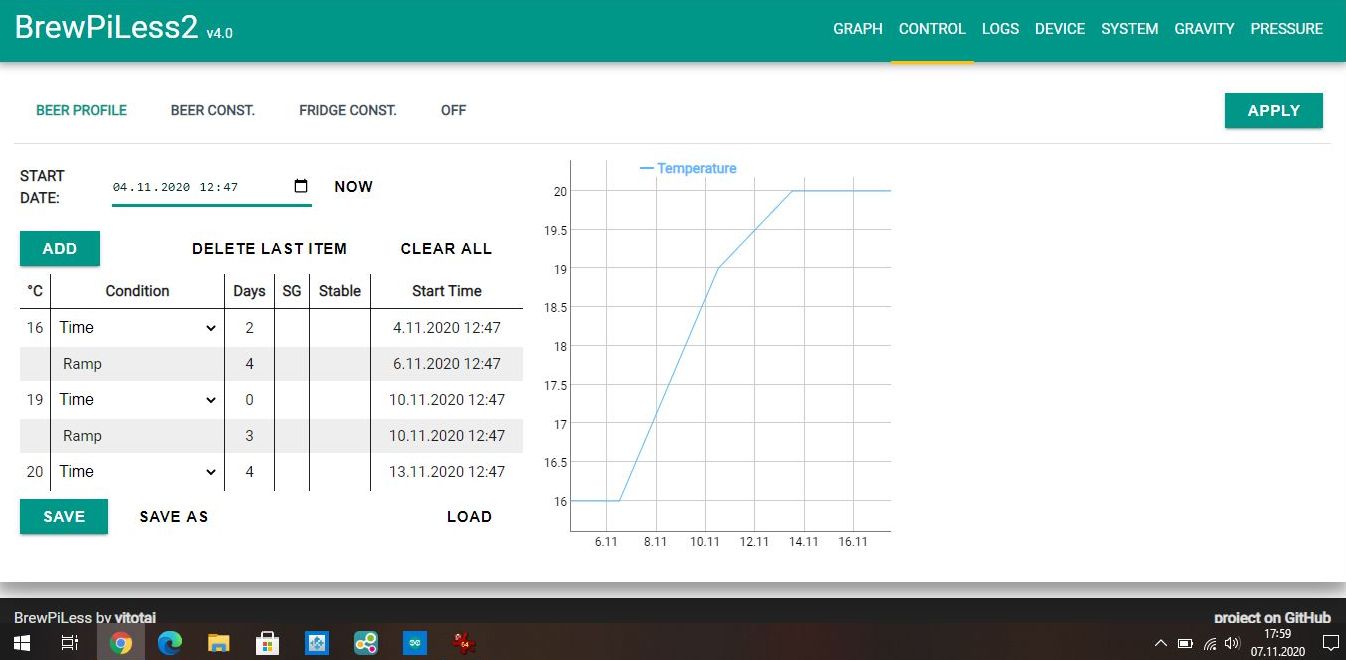
Task: Click the BrewPiLess2 title logo
Action: [107, 27]
